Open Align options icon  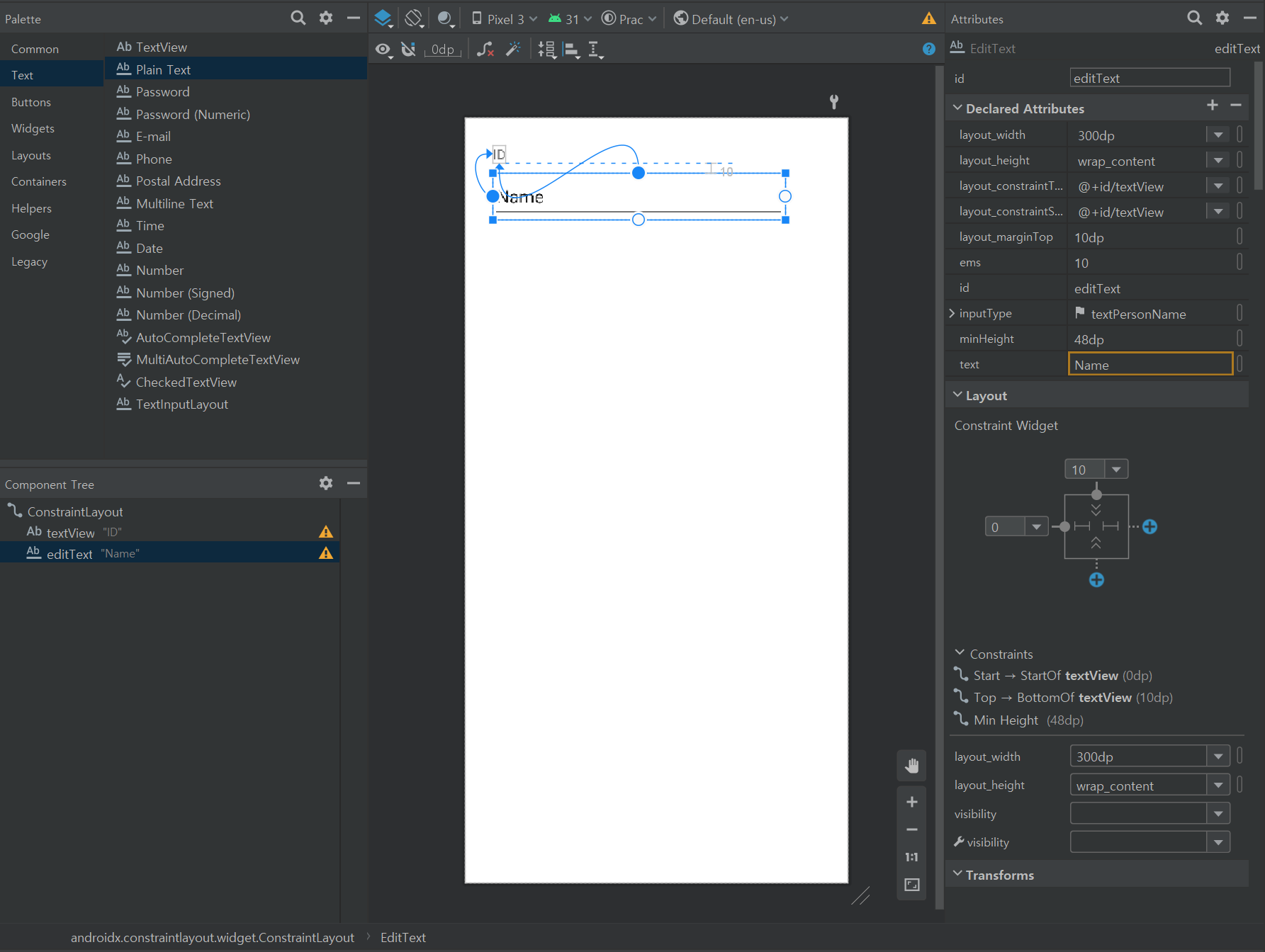pyautogui.click(x=571, y=50)
